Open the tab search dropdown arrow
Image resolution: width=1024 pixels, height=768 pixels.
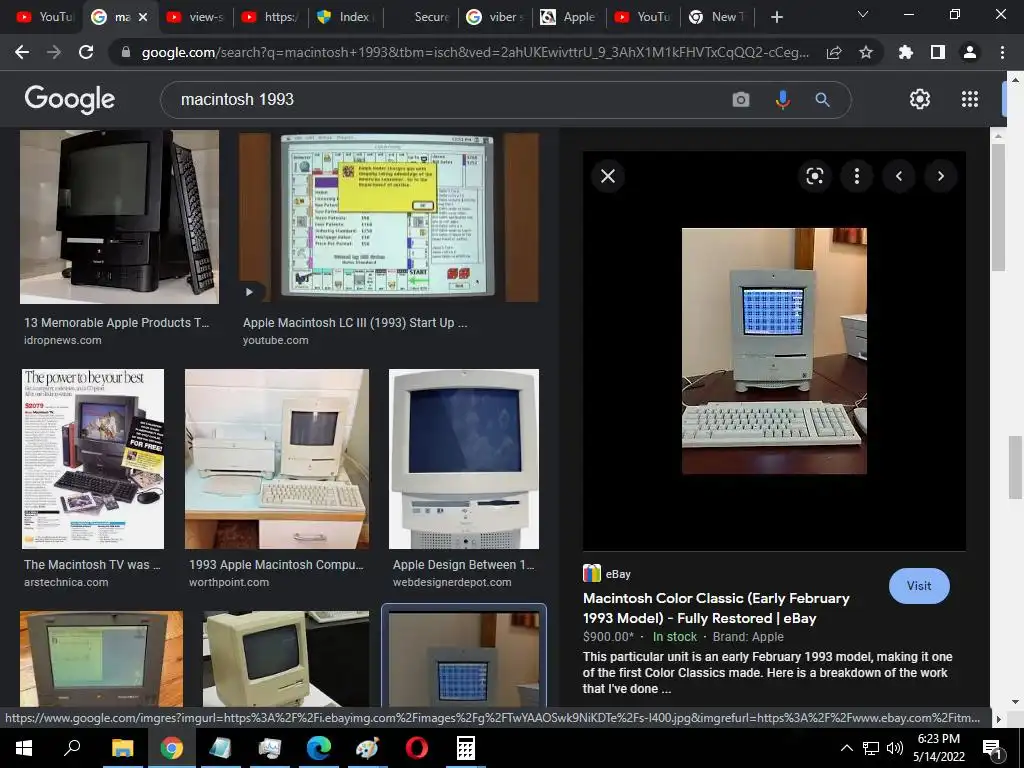[x=863, y=14]
